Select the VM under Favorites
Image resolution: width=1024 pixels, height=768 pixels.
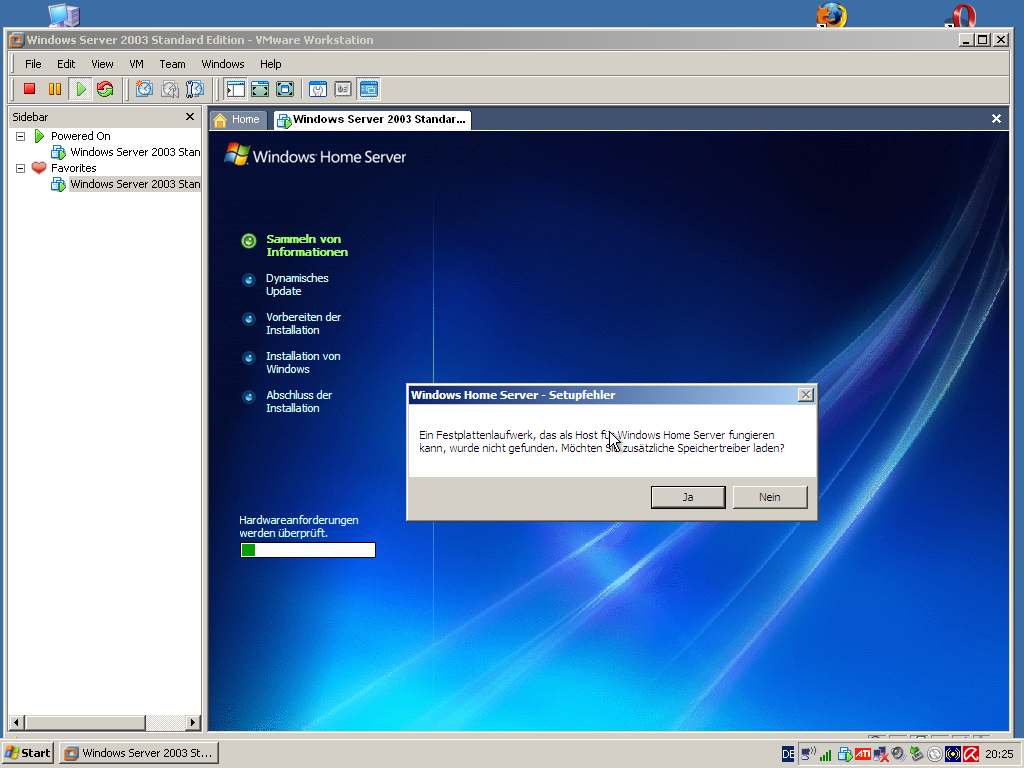134,184
